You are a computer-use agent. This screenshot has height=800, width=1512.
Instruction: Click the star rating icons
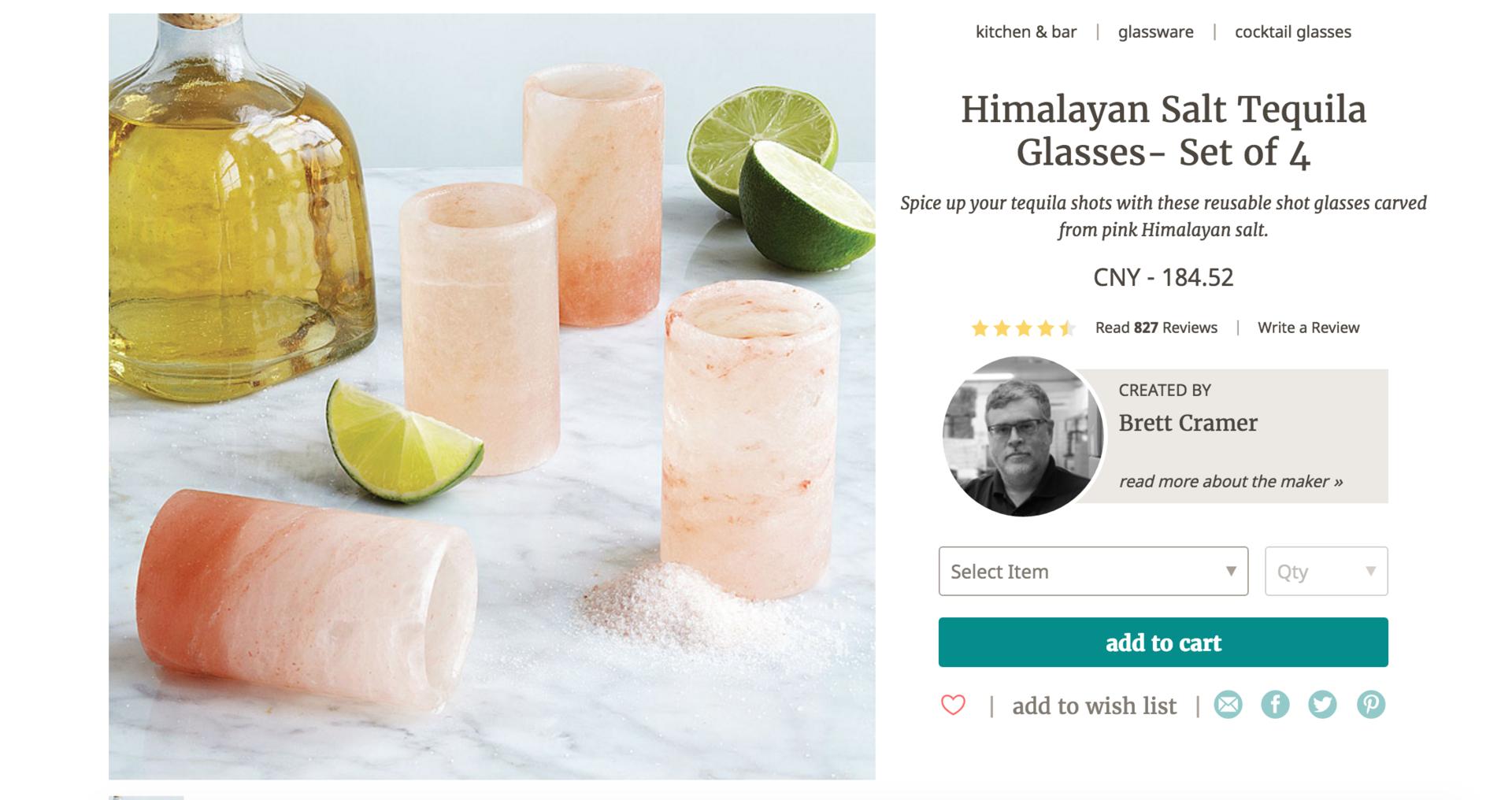(x=1022, y=328)
